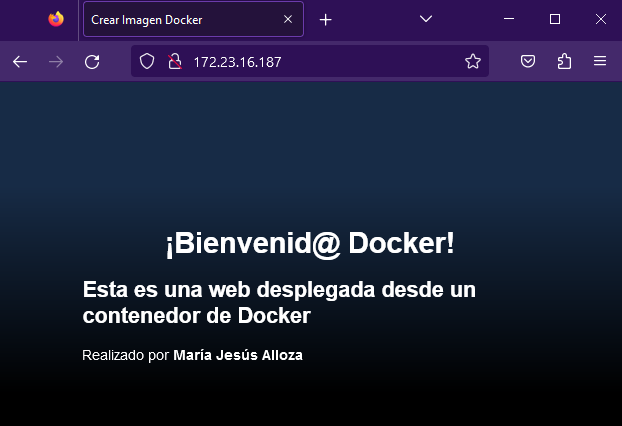Go forward with the forward arrow
Screen dimensions: 622x426
pyautogui.click(x=56, y=62)
